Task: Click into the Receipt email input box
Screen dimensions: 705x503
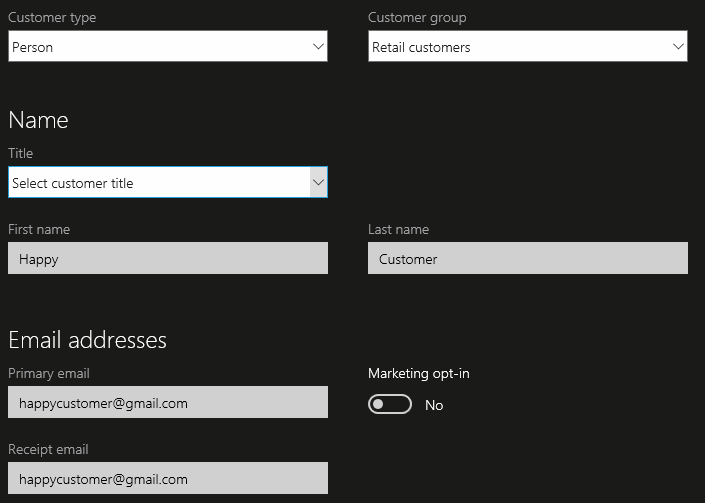Action: (x=167, y=479)
